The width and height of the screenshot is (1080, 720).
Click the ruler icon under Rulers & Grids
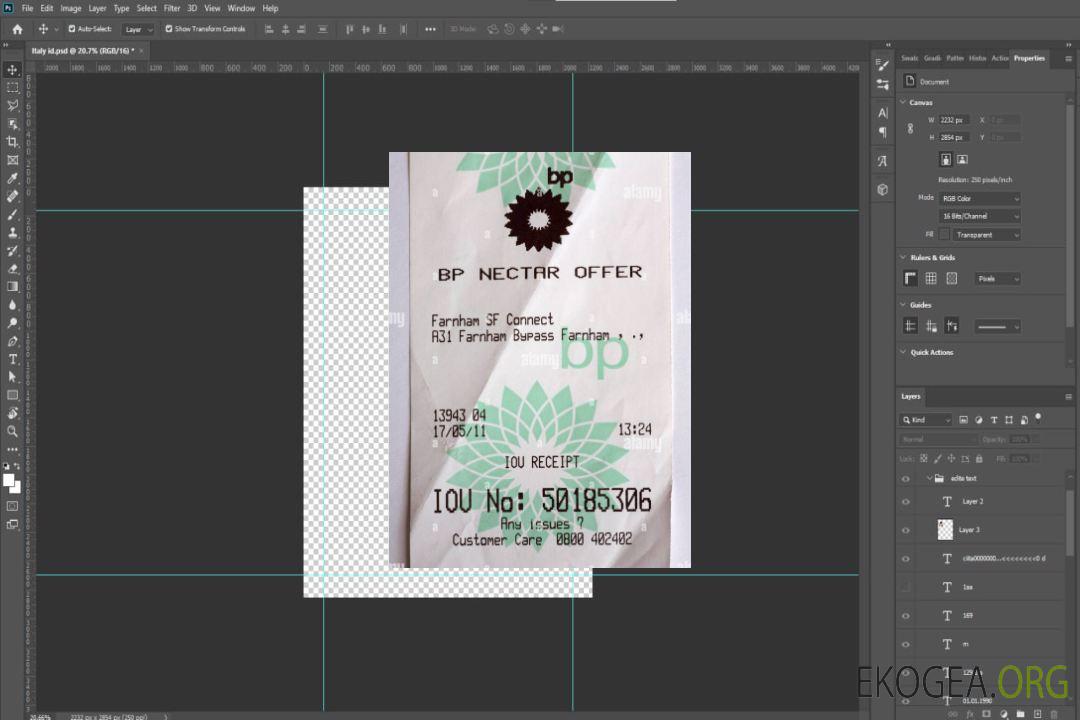pos(910,279)
